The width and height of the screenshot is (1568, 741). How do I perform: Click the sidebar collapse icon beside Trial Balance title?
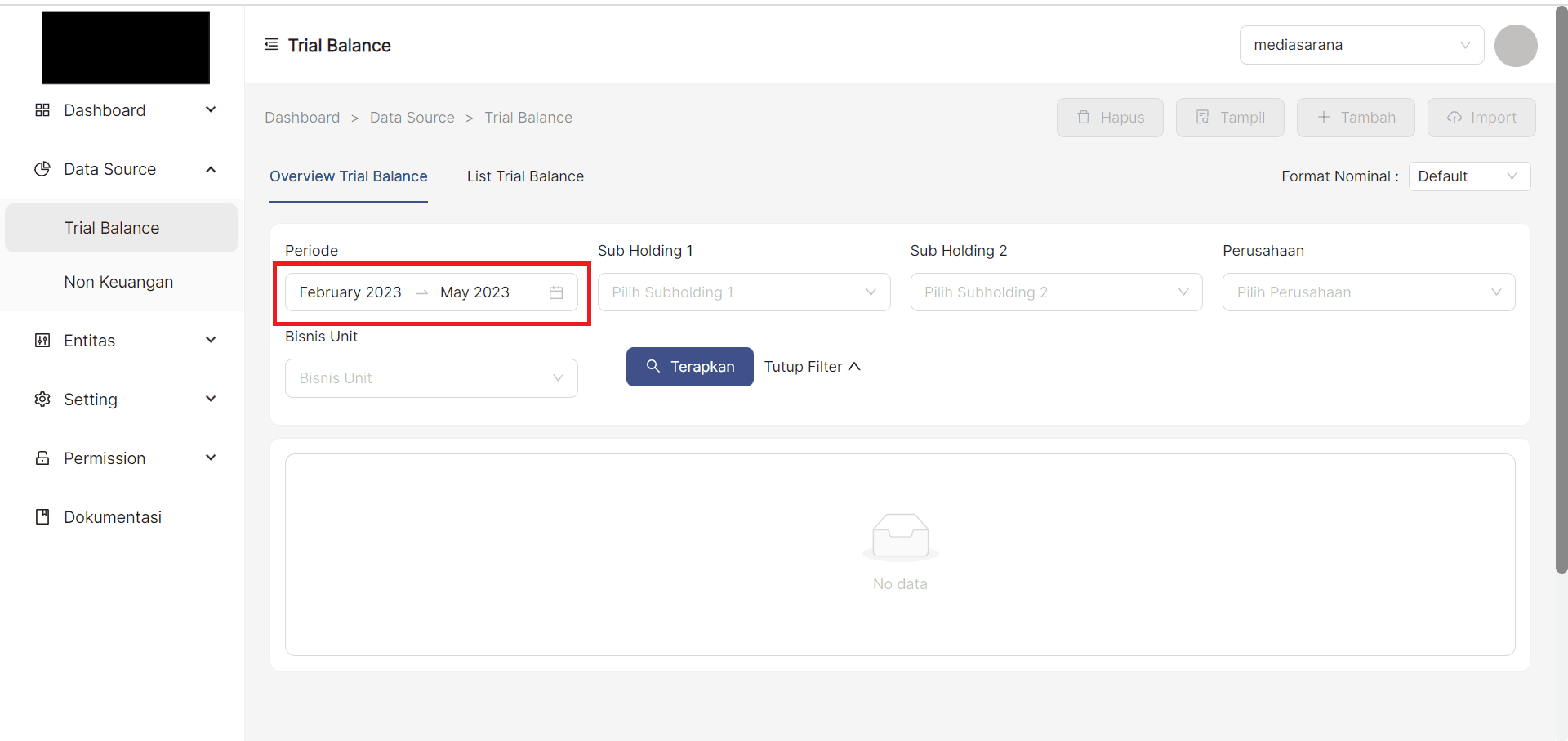click(271, 45)
